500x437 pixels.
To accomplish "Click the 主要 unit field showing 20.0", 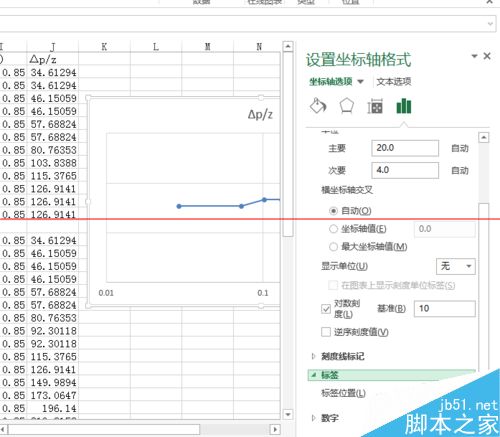I will [405, 148].
